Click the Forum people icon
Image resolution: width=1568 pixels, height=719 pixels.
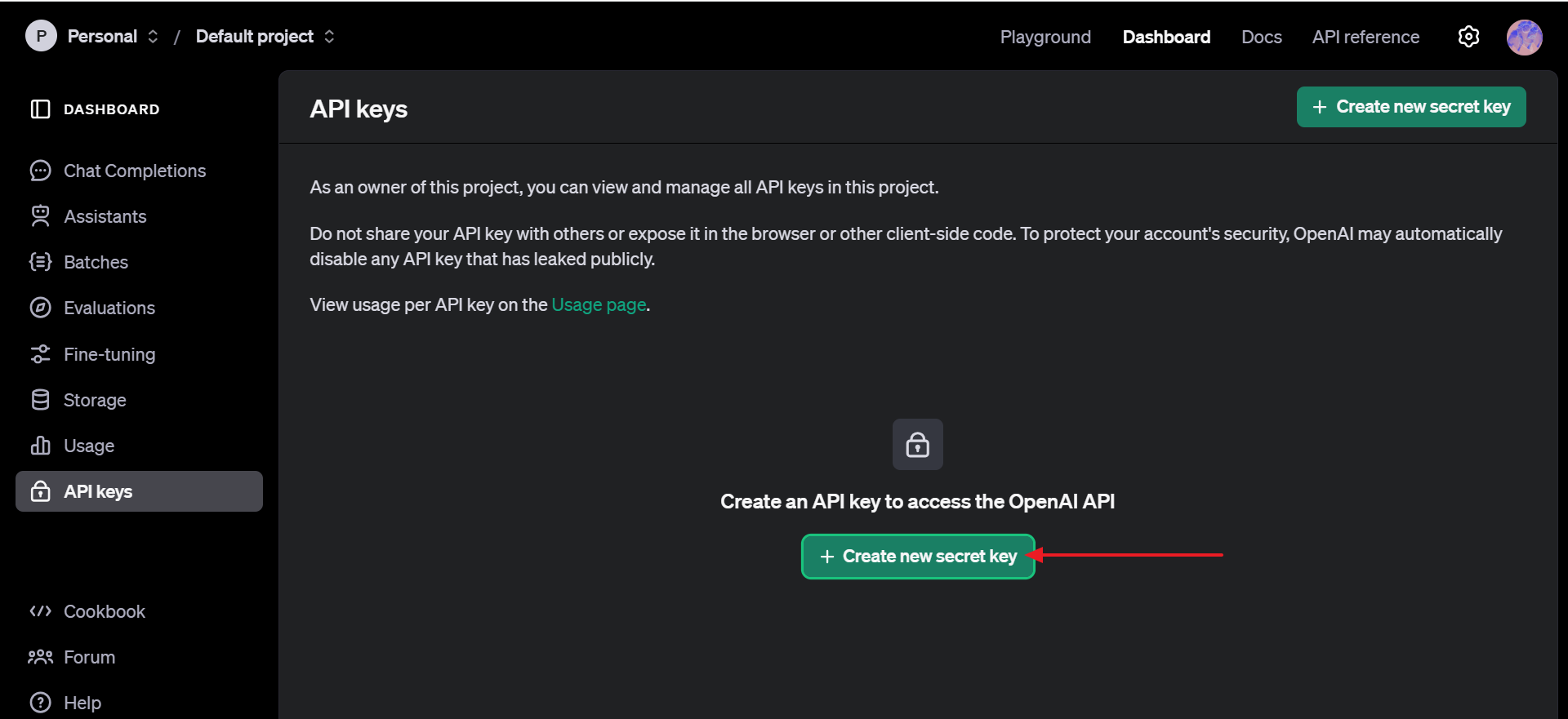(x=40, y=657)
